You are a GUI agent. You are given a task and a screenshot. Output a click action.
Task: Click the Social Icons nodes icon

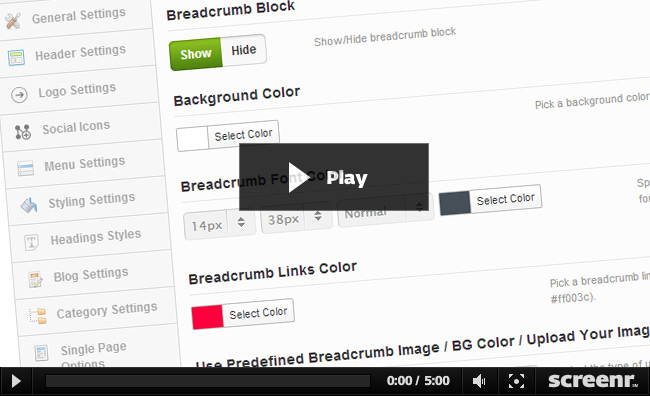[23, 132]
